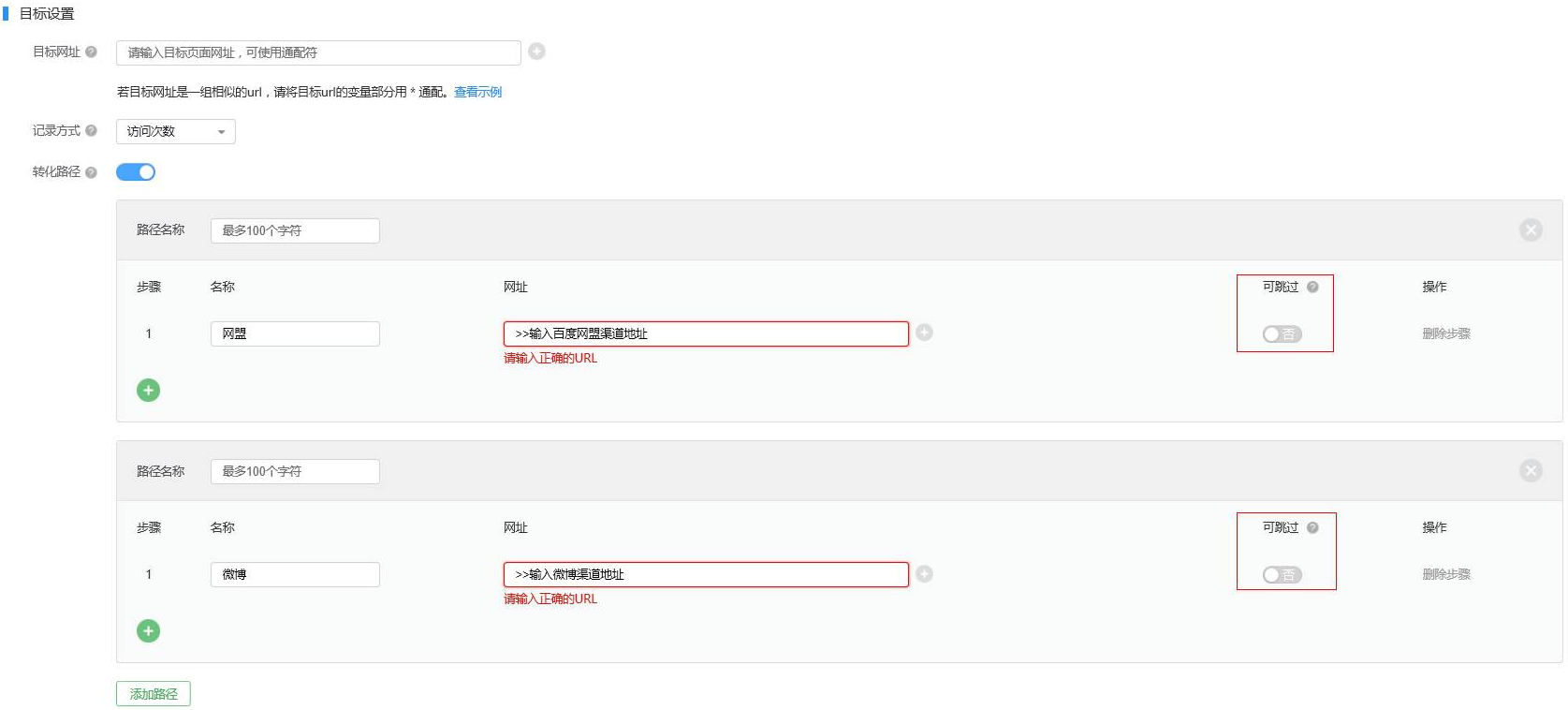
Task: Add a step with green plus under 网盟
Action: [148, 391]
